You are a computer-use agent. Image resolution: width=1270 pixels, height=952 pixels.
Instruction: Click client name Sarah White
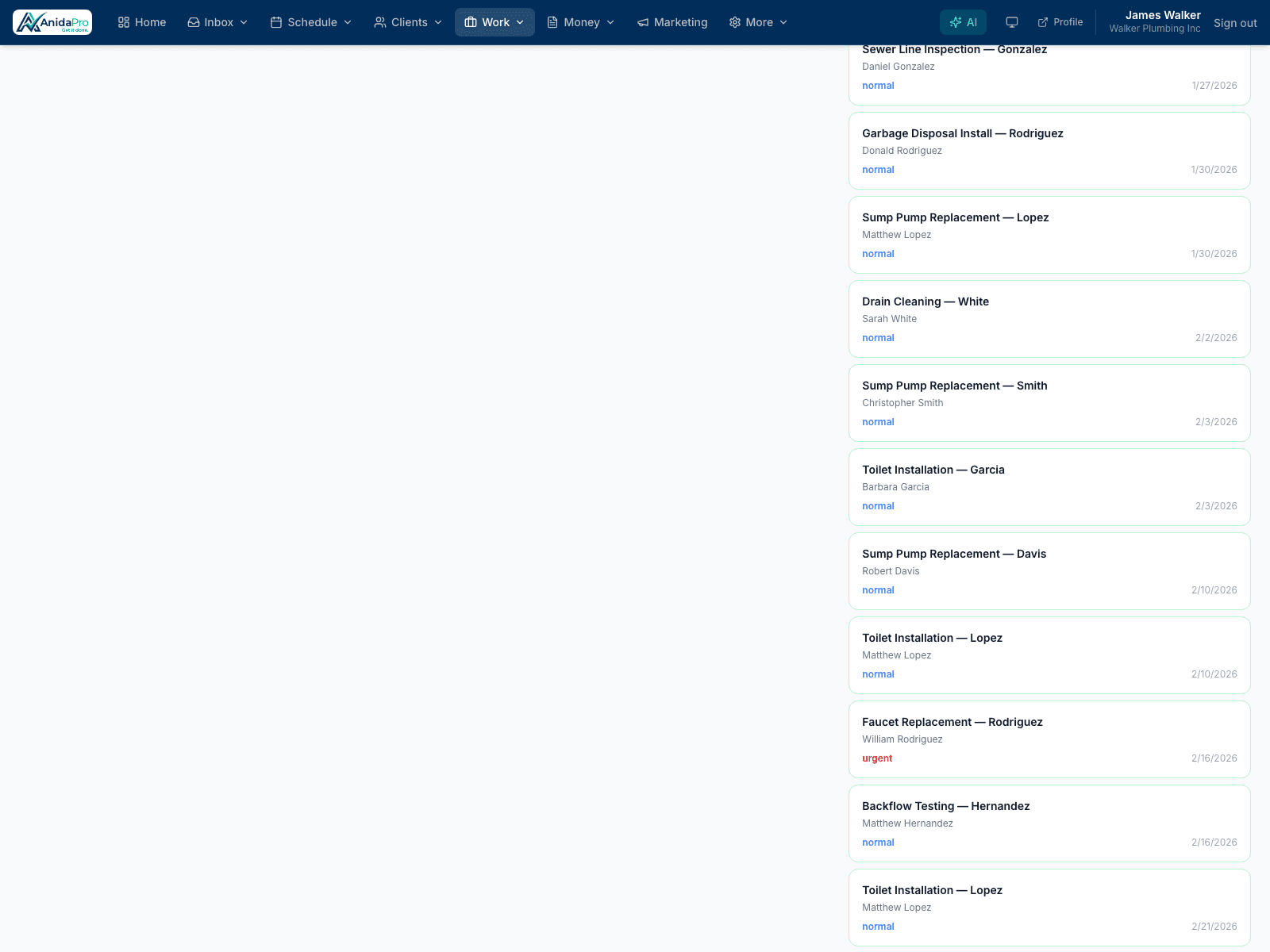coord(890,319)
